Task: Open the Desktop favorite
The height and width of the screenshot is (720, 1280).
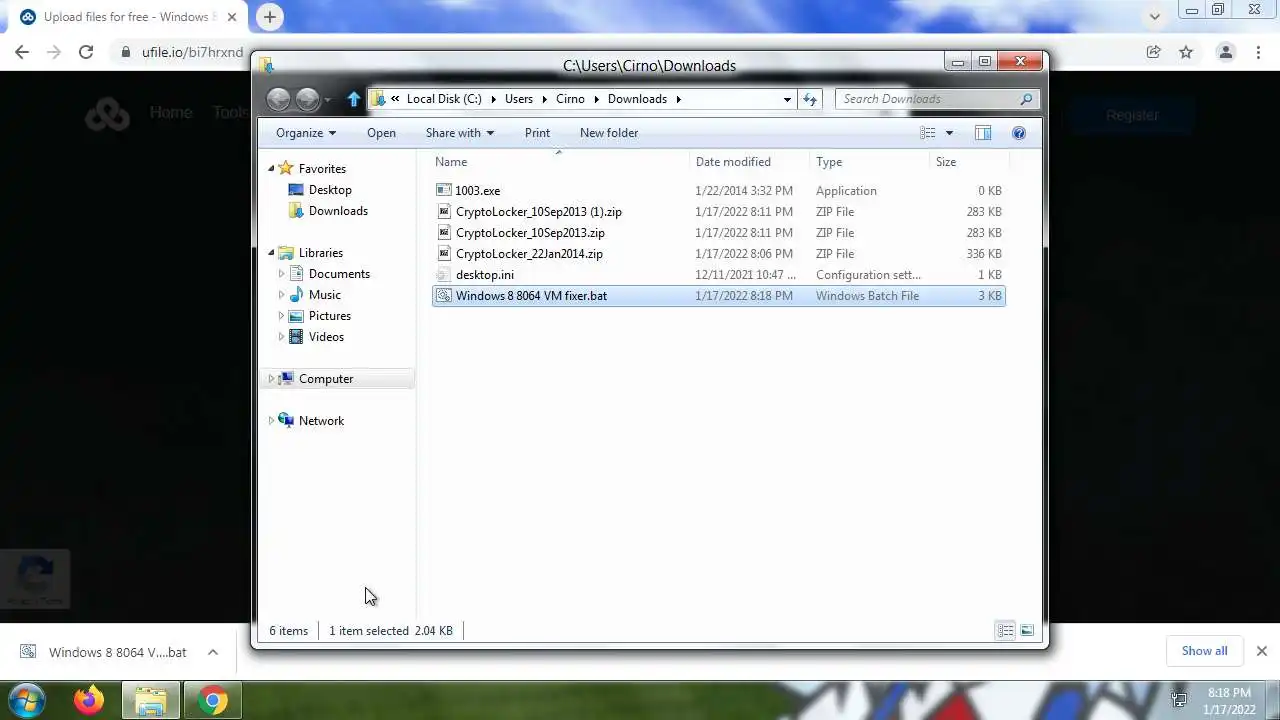Action: 329,190
